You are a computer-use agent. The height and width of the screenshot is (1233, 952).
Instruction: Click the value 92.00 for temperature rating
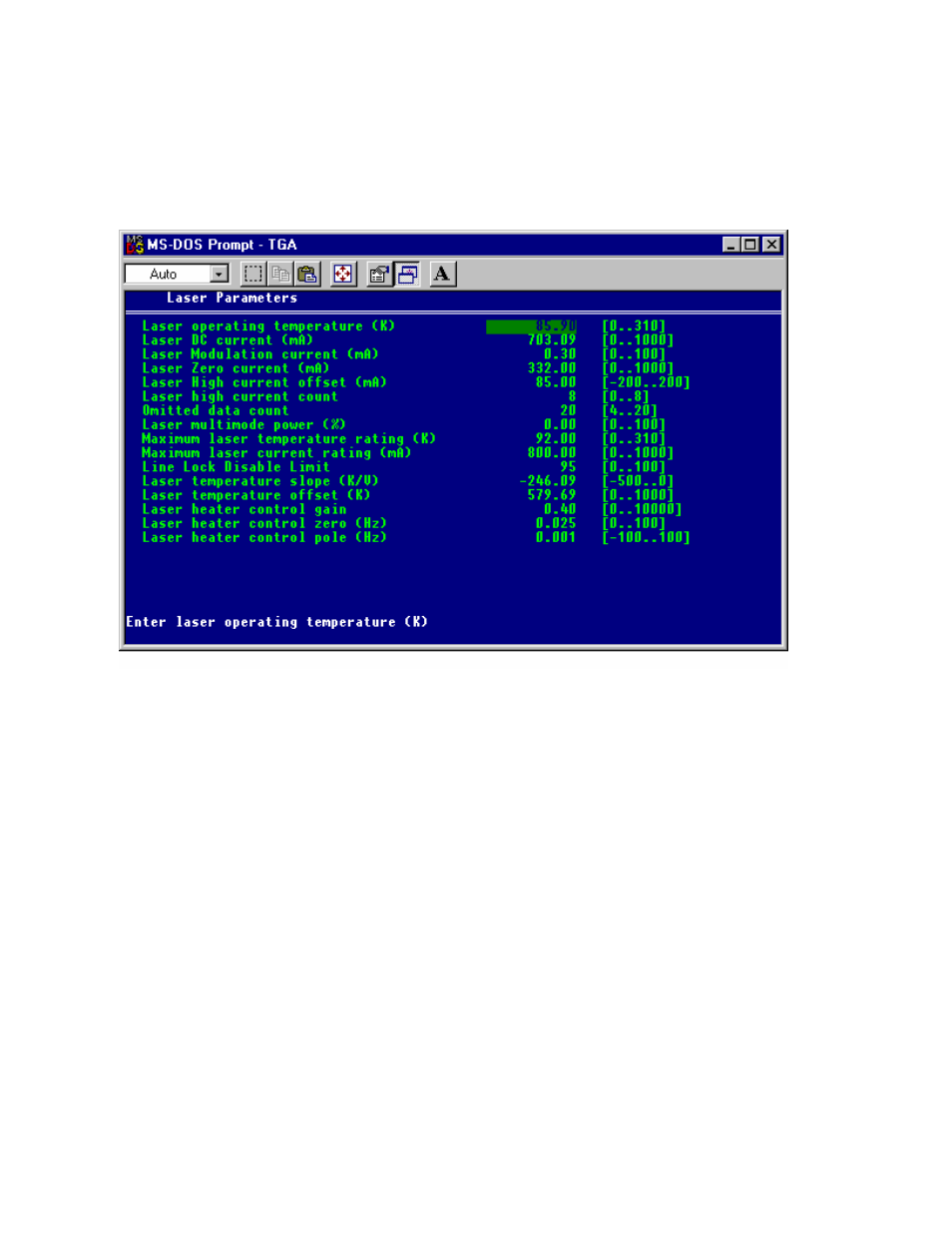pyautogui.click(x=556, y=438)
